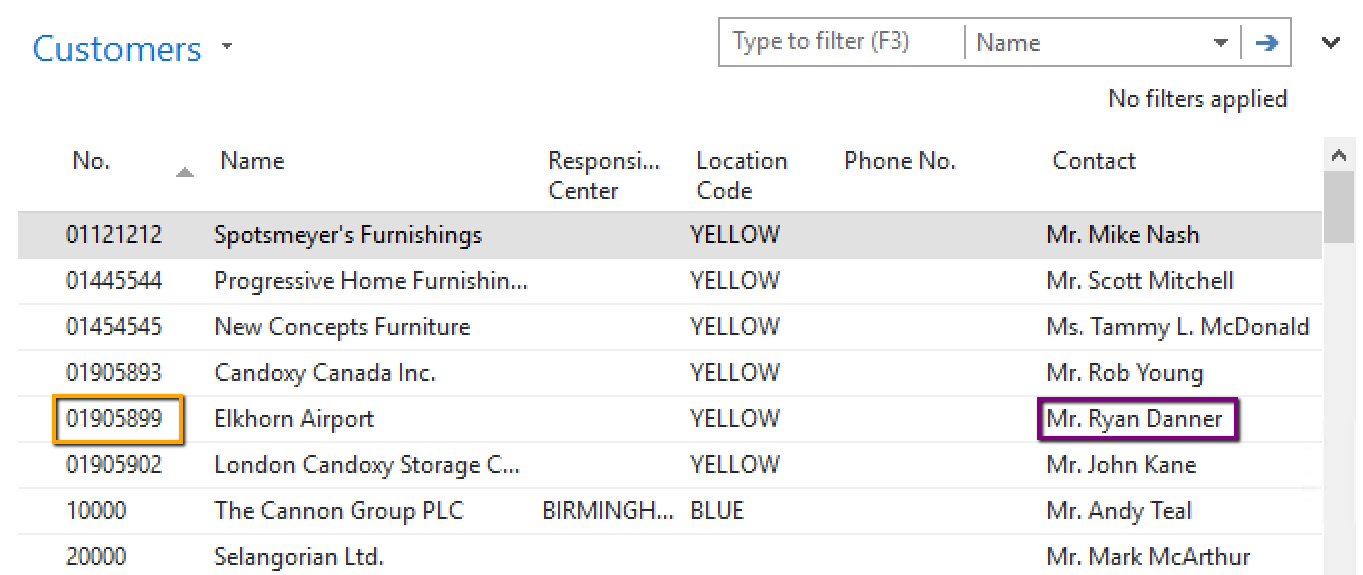Click the scrollbar up arrow
1363x575 pixels.
click(1338, 156)
